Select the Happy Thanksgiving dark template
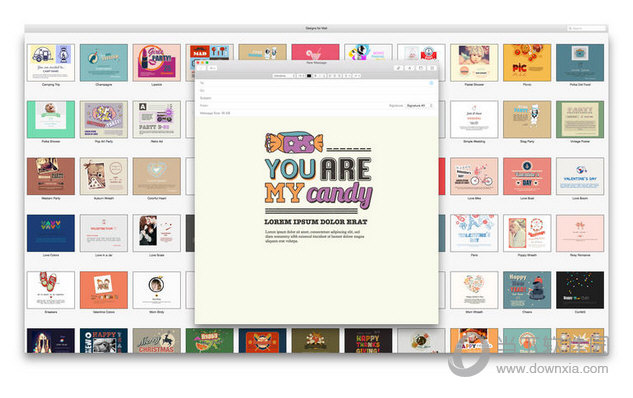This screenshot has height=398, width=633. pos(368,341)
